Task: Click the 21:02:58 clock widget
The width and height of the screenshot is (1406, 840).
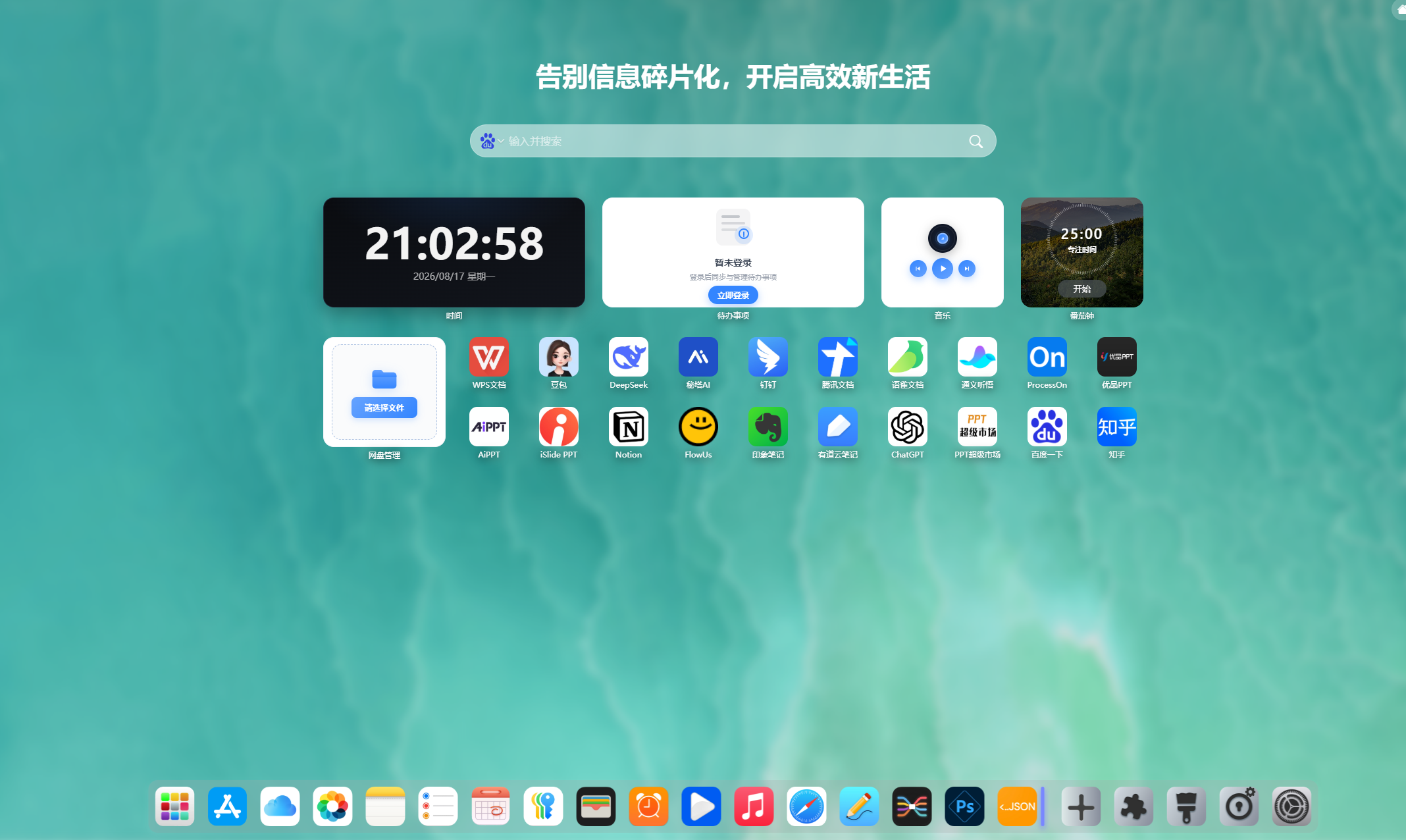Action: tap(454, 252)
